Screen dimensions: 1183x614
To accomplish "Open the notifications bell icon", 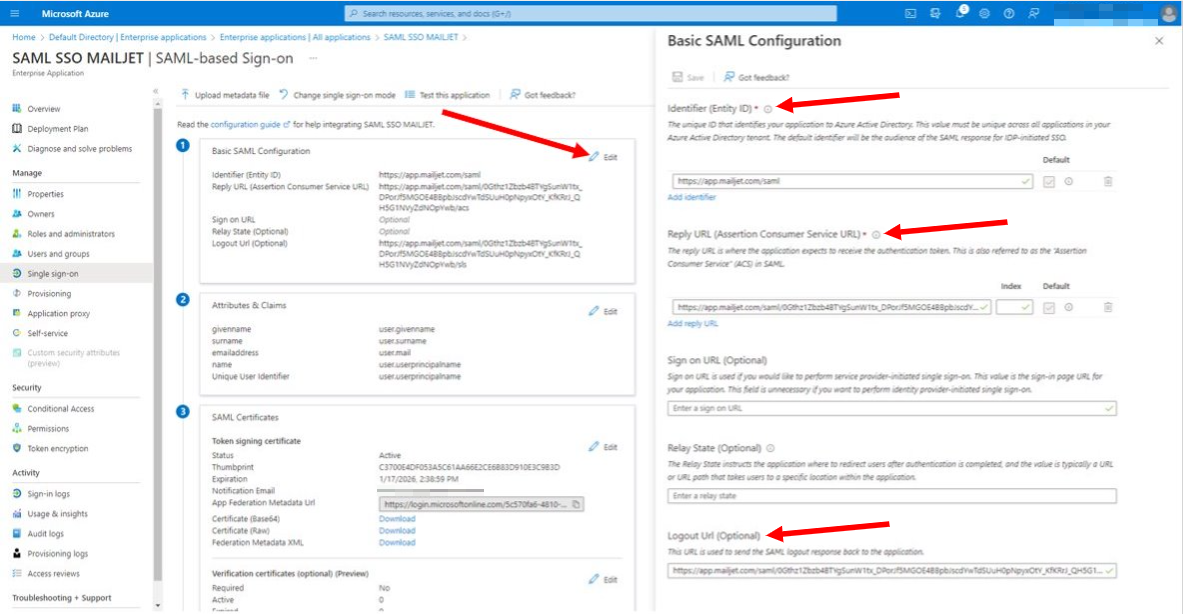I will coord(960,14).
